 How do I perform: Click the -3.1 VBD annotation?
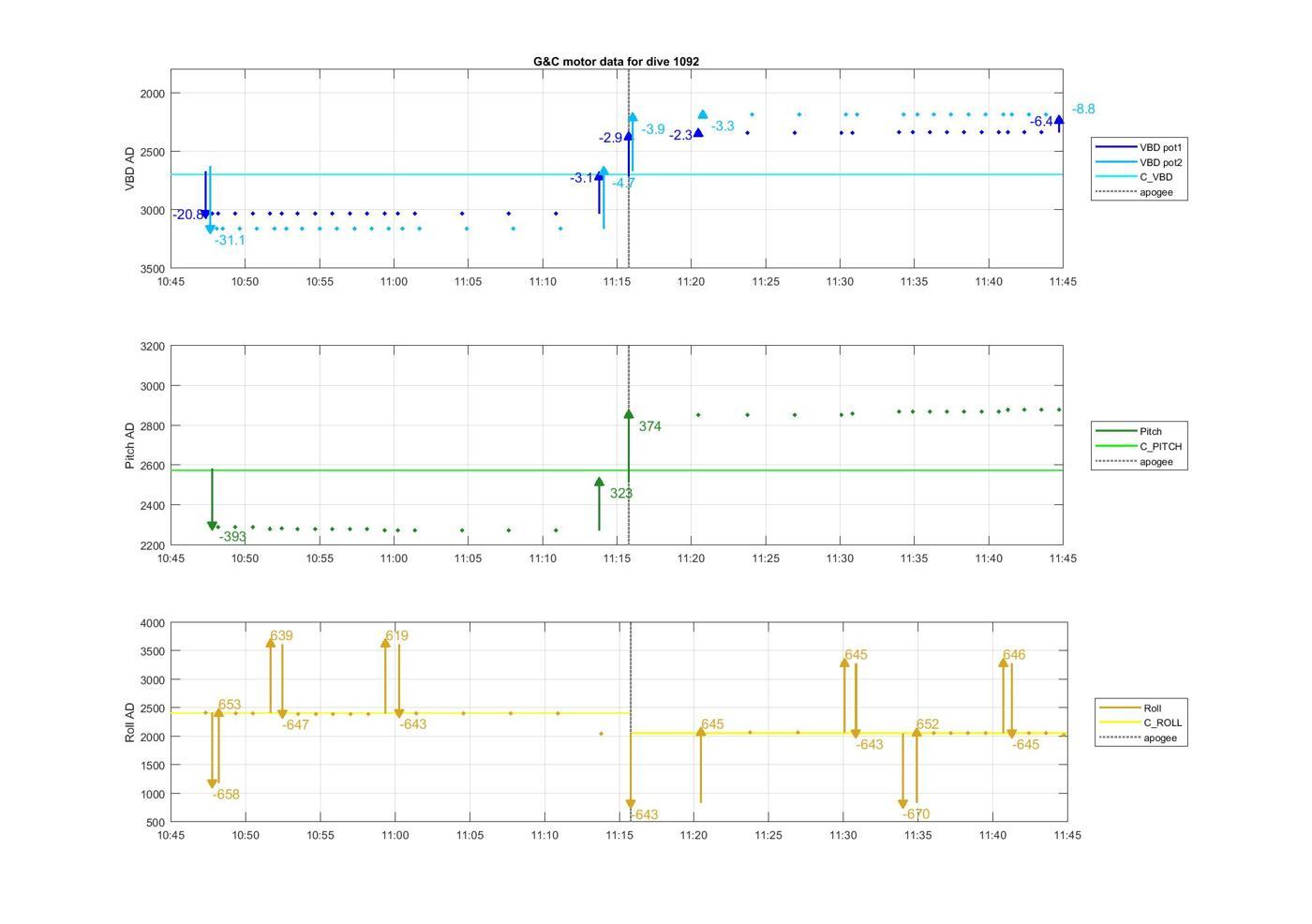point(581,178)
